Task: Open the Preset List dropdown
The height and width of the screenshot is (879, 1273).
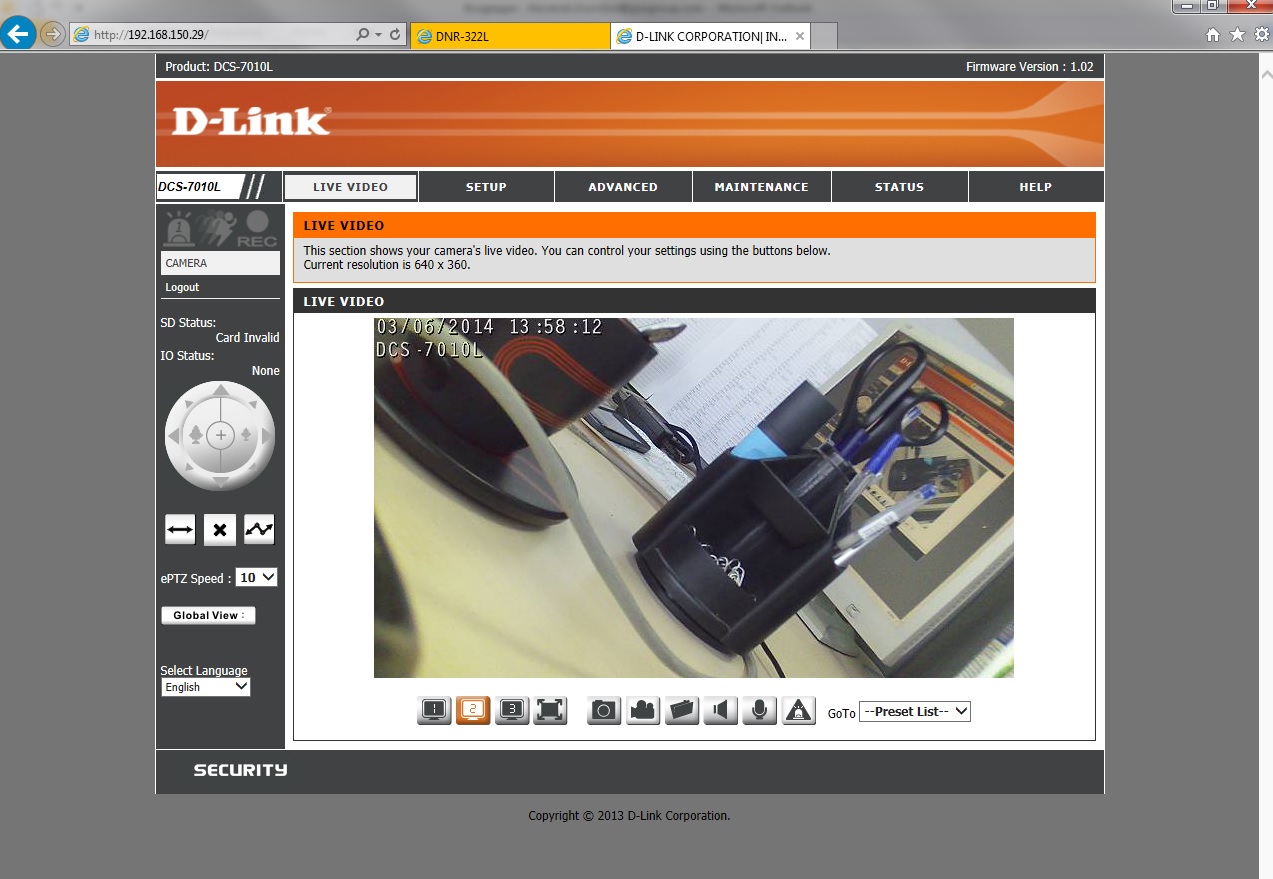Action: 915,712
